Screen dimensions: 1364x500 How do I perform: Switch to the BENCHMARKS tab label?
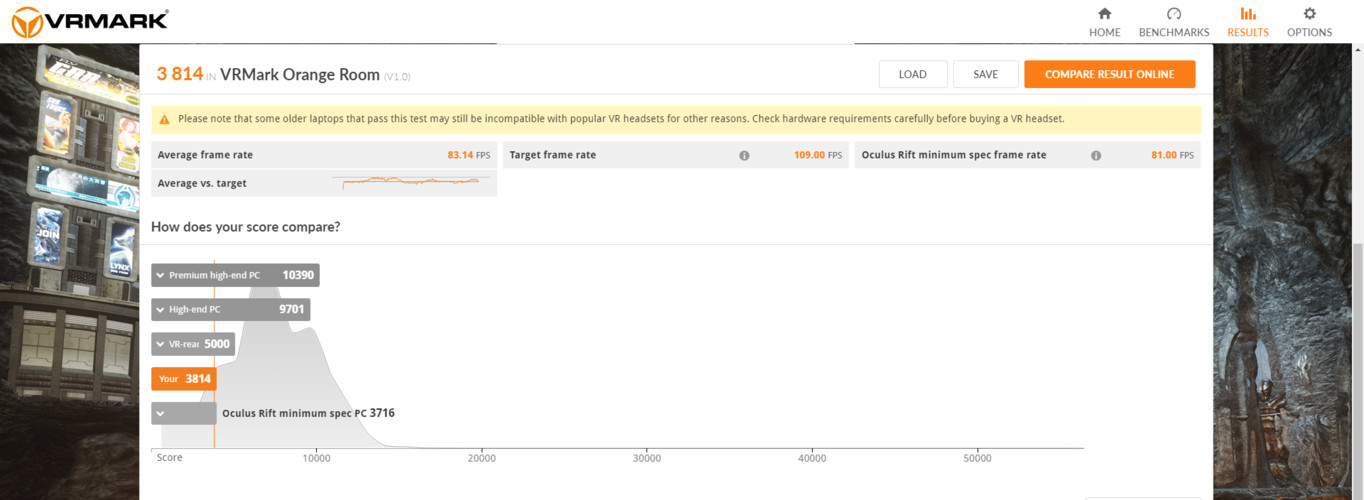[1174, 32]
